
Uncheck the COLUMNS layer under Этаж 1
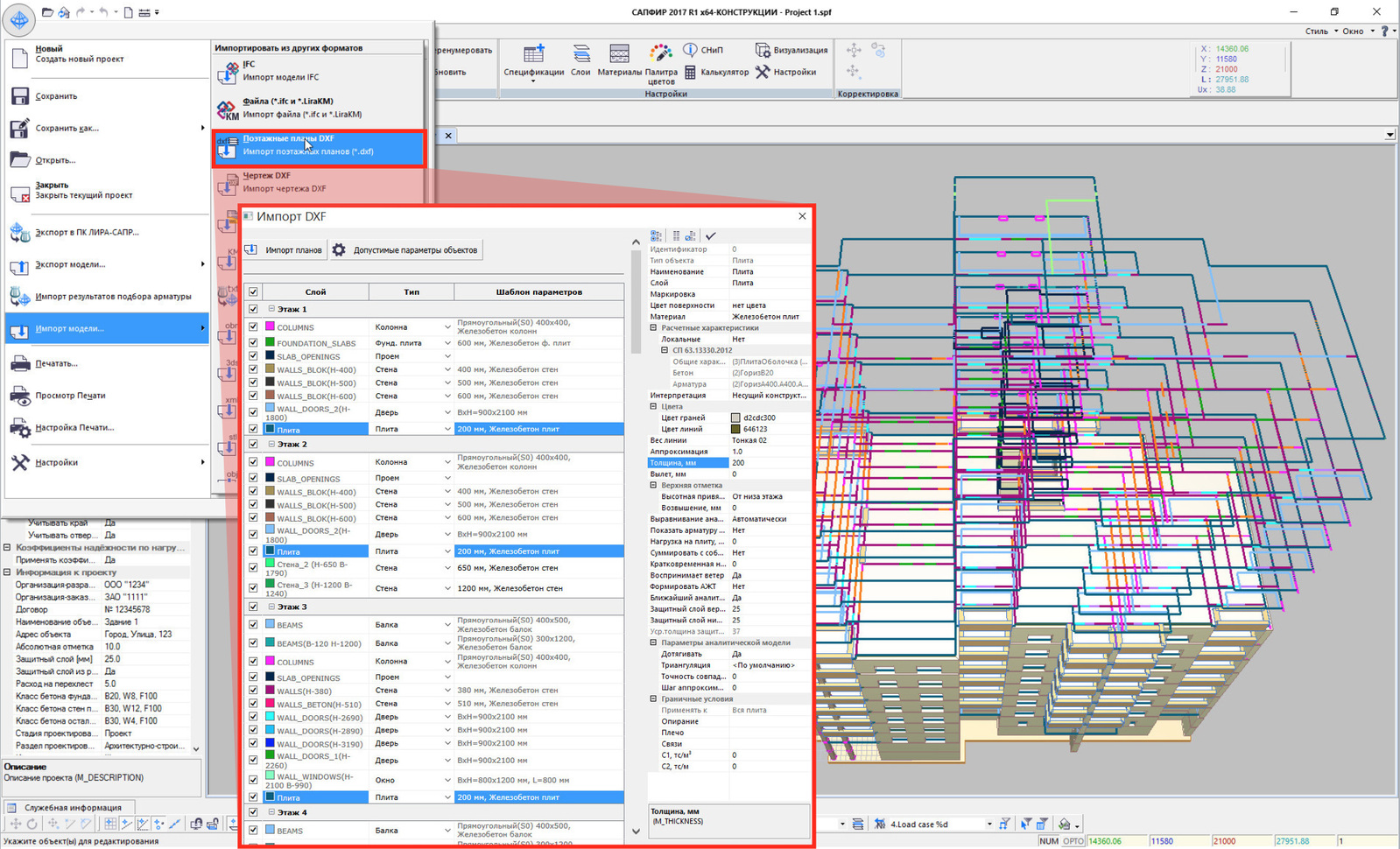click(253, 327)
